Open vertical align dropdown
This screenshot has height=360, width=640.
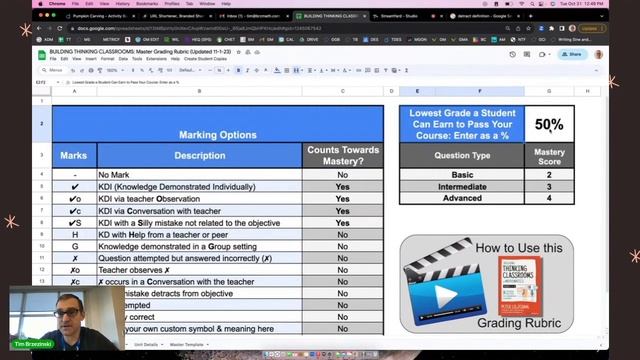323,70
